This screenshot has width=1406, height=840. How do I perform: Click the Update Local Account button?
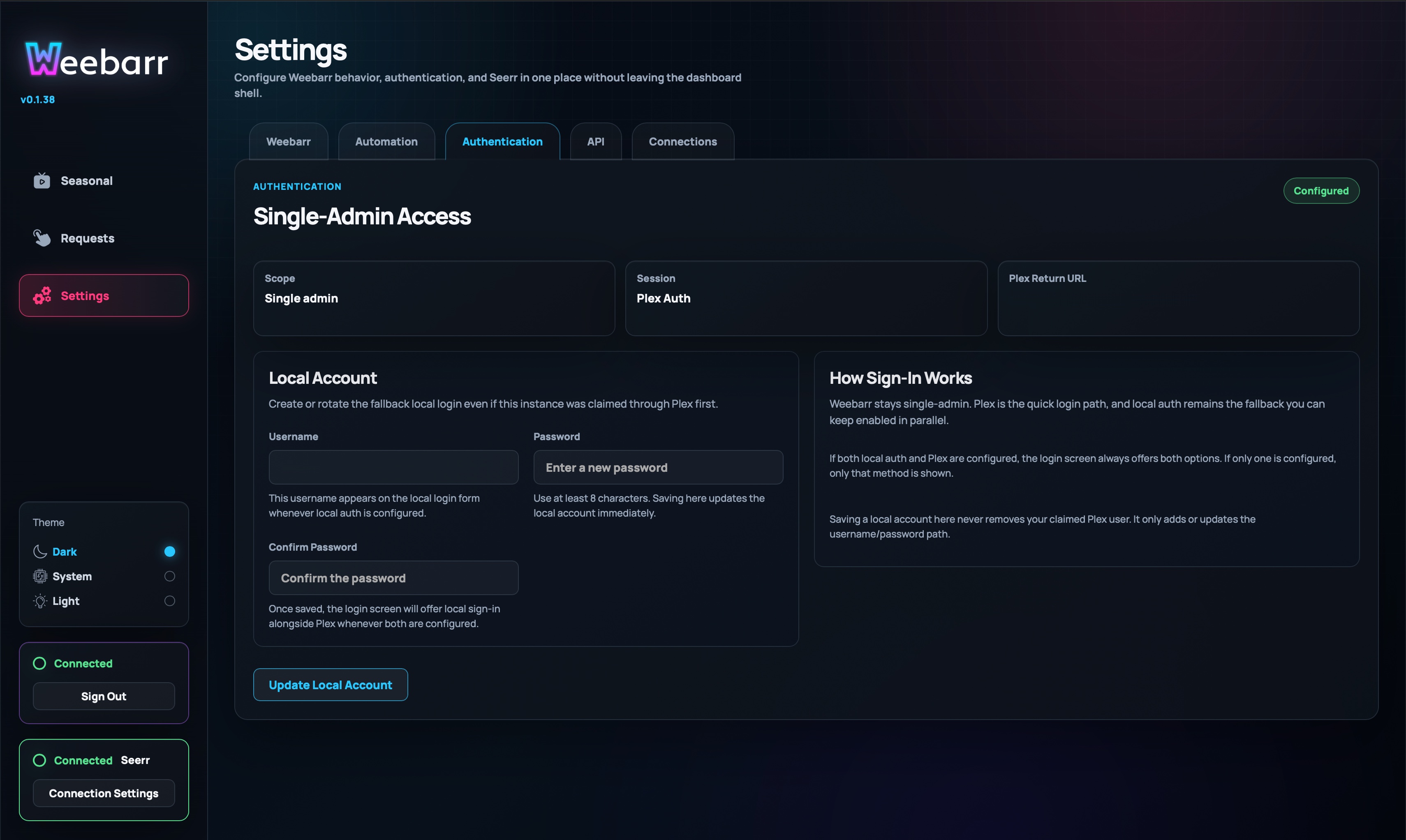tap(330, 685)
